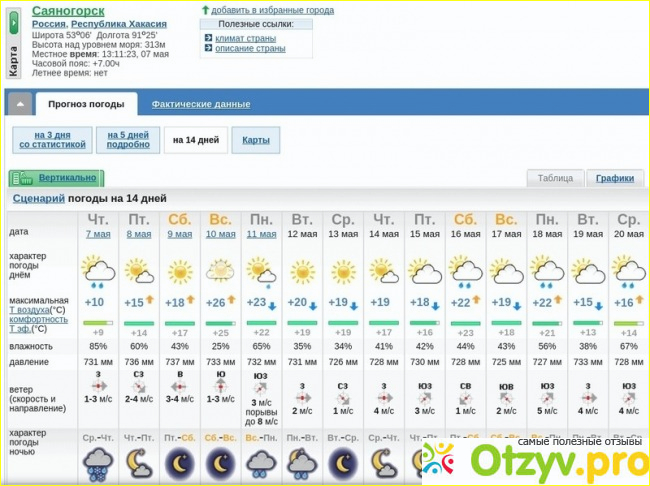
Task: Click the sunny icon for Saturday 9 мая
Action: (x=180, y=270)
